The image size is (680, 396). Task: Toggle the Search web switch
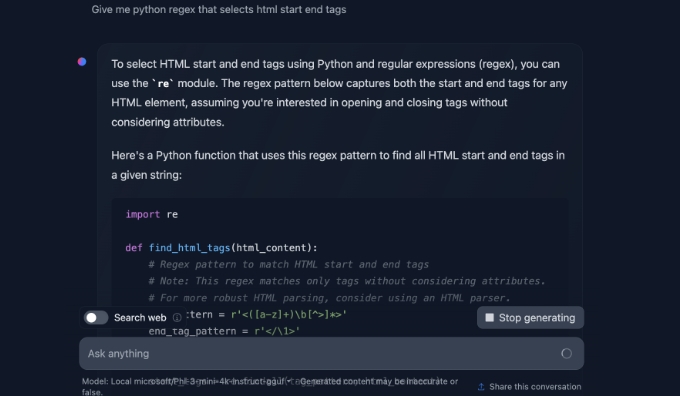[96, 317]
